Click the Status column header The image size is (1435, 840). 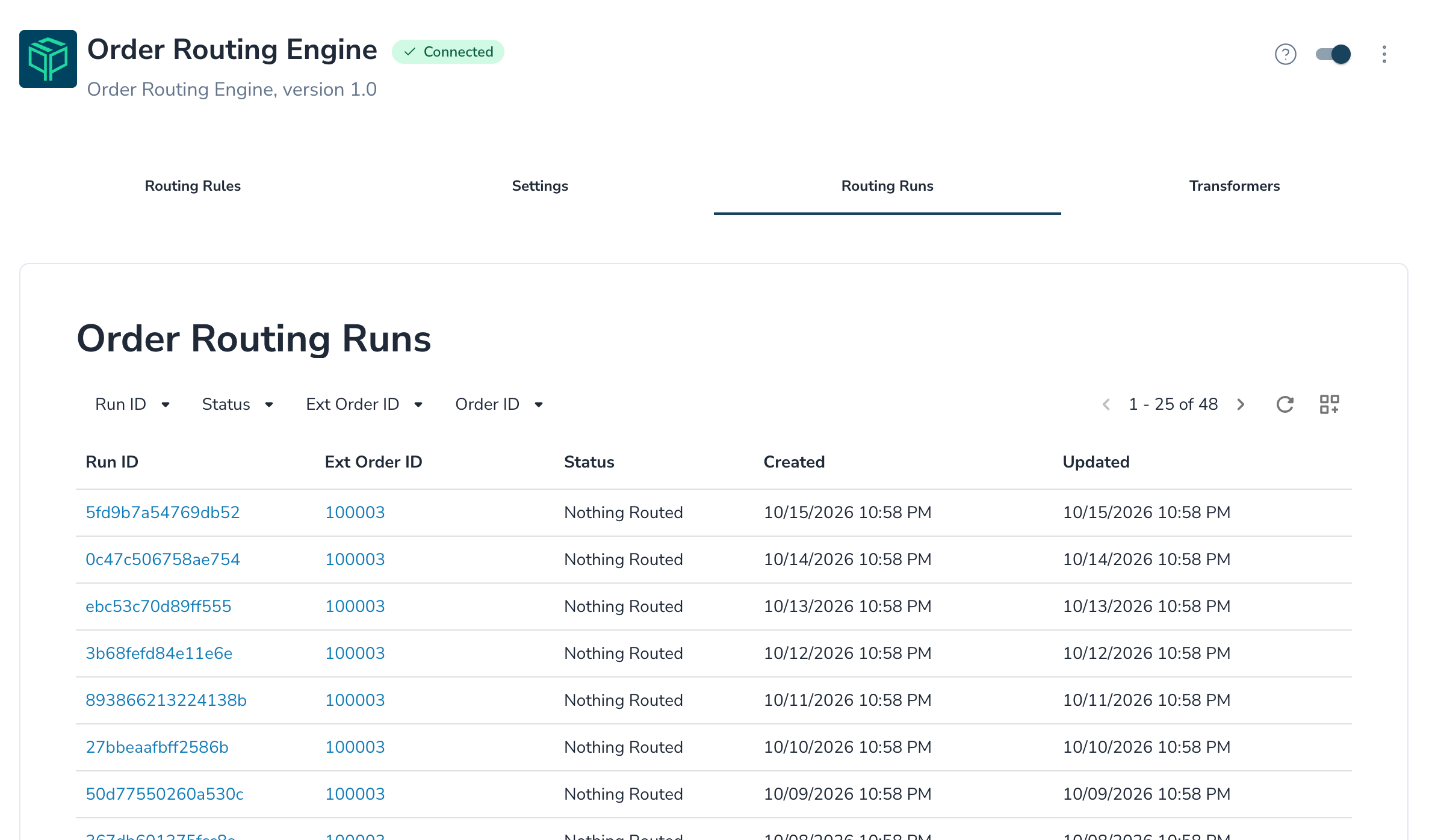coord(589,462)
